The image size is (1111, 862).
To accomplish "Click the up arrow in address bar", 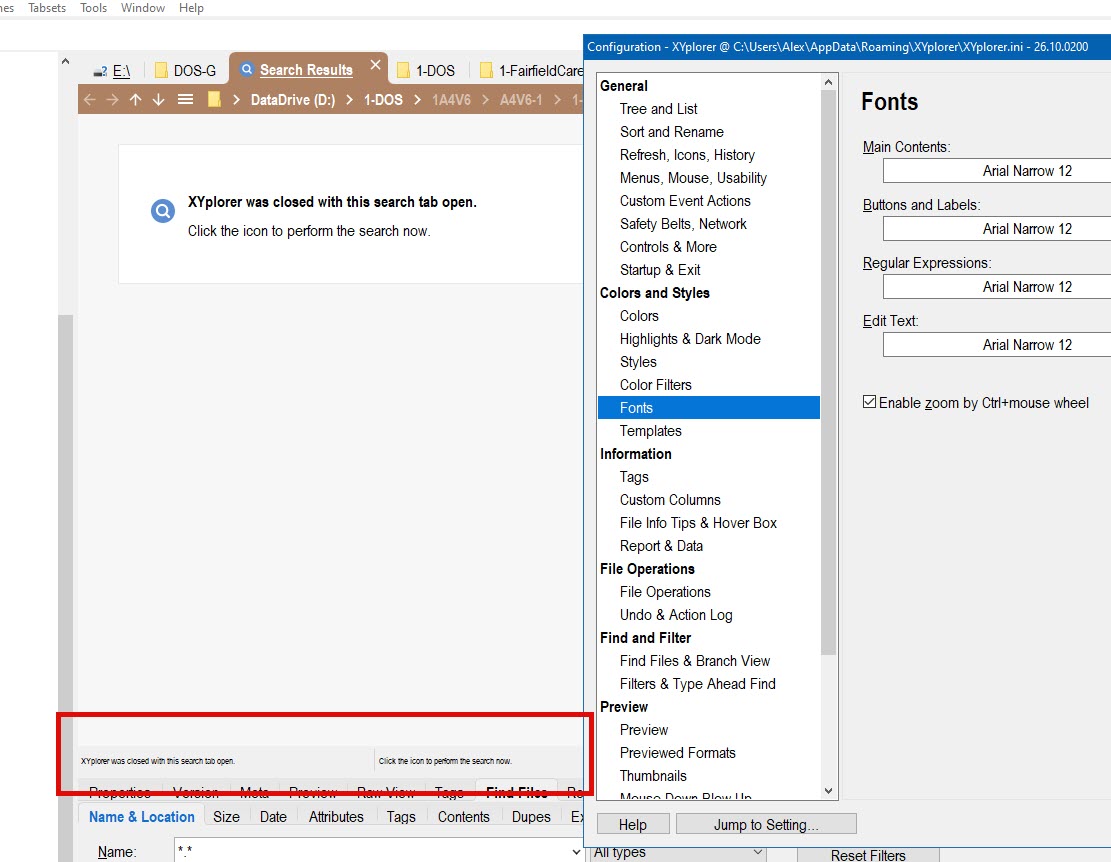I will (135, 100).
